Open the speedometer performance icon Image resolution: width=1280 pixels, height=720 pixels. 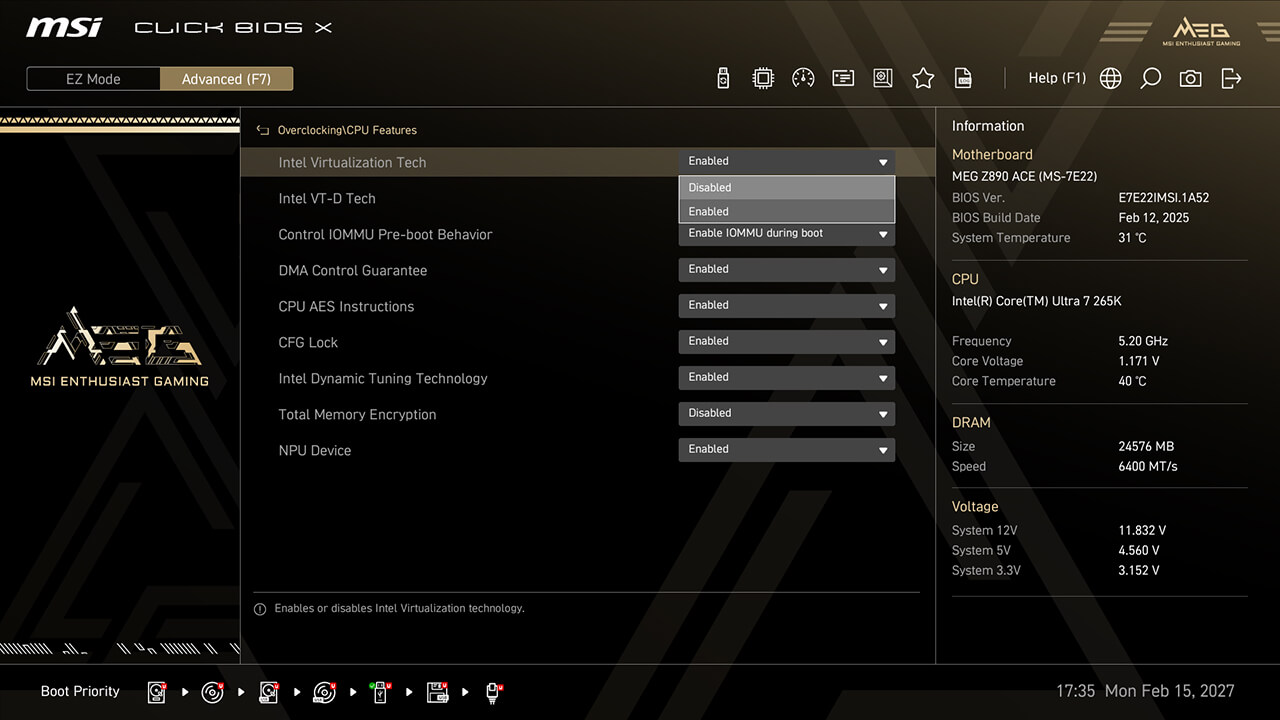coord(803,78)
